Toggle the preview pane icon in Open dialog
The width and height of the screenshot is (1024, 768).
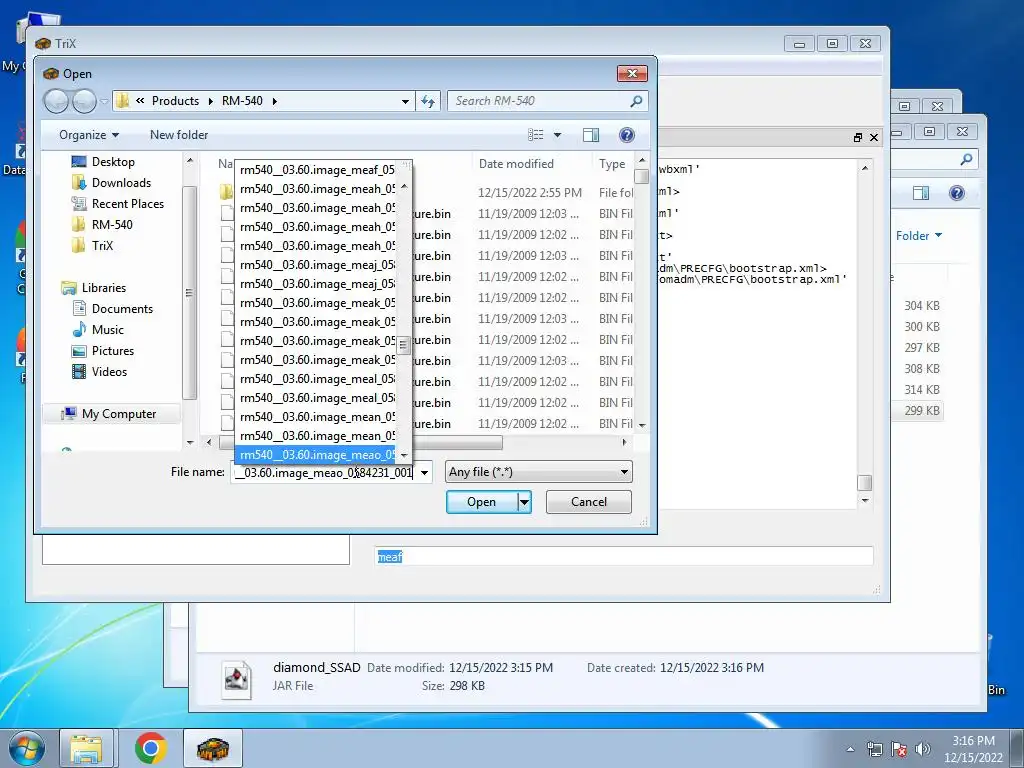pyautogui.click(x=591, y=135)
